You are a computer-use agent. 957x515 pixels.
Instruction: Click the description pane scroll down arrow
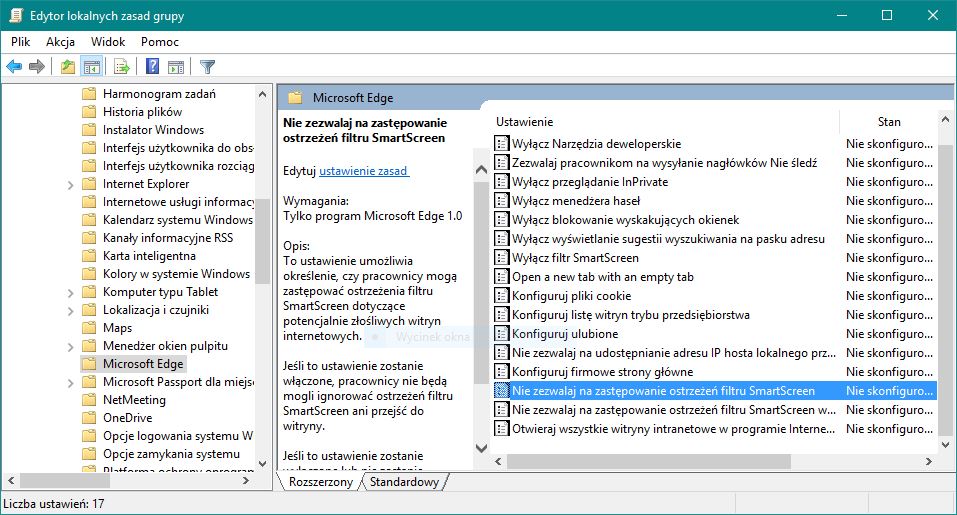[481, 448]
